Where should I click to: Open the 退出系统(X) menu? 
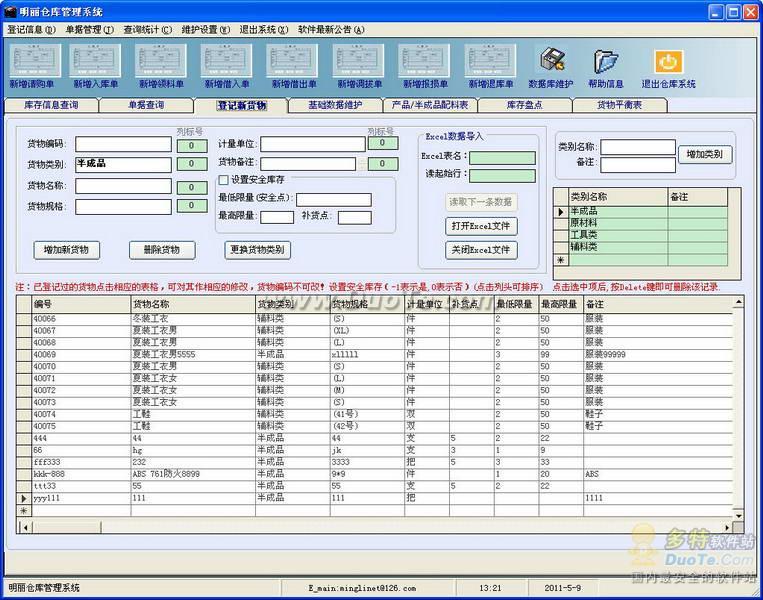pos(264,30)
